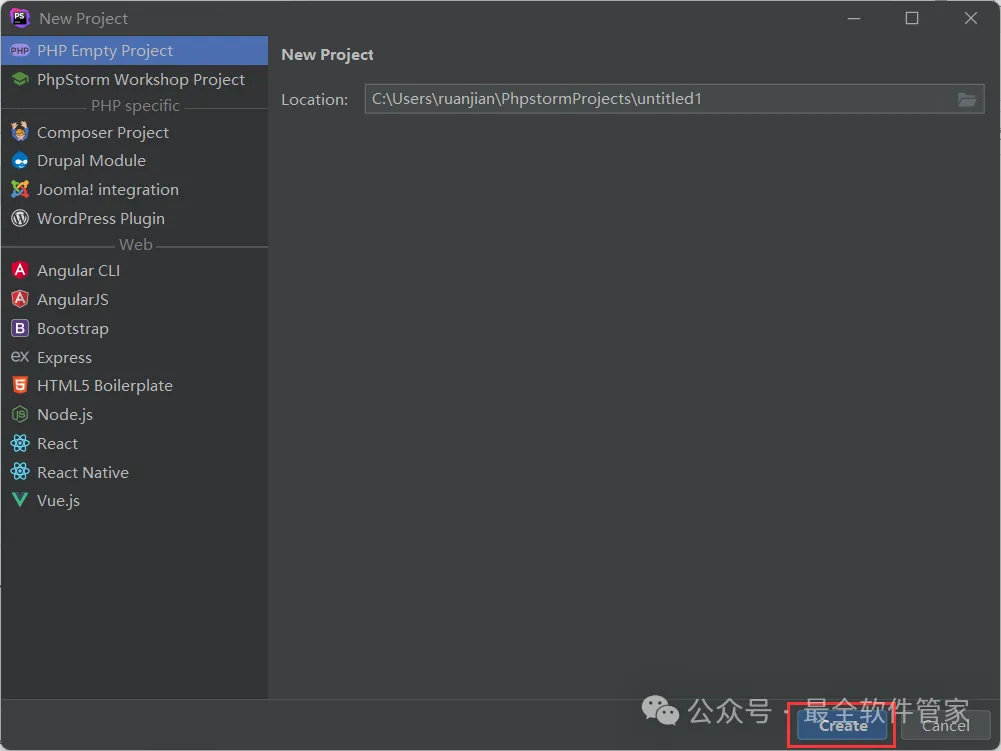The image size is (1001, 751).
Task: Select Vue.js project template
Action: [135, 500]
